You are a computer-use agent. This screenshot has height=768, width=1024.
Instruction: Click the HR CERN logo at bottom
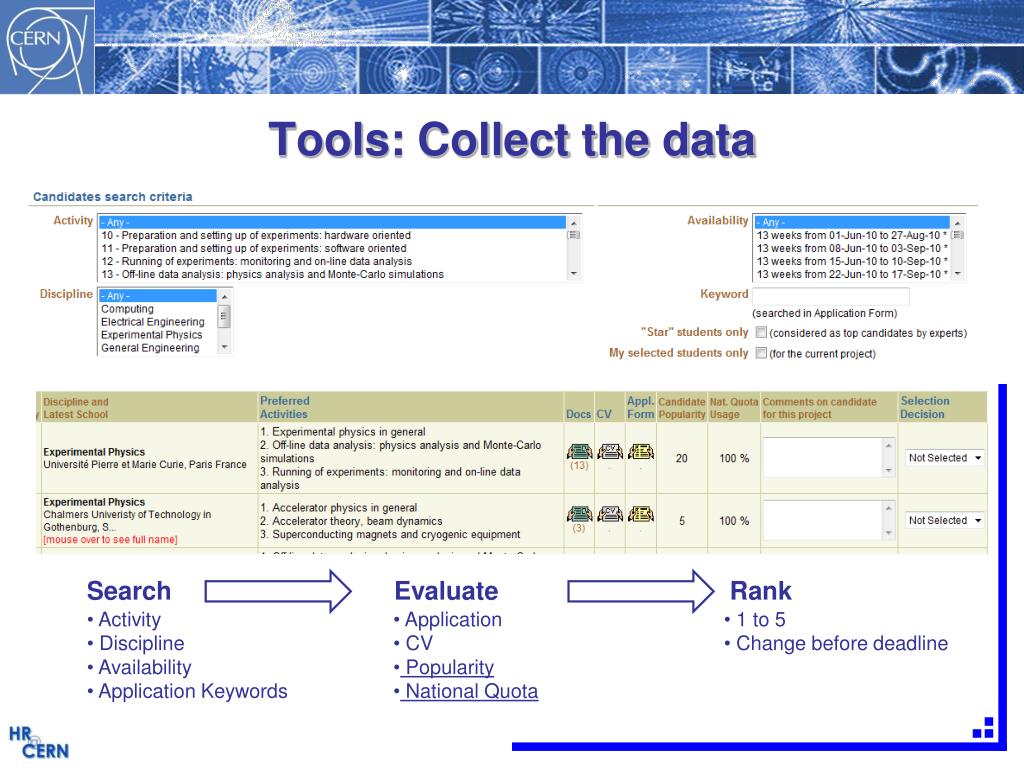(39, 743)
